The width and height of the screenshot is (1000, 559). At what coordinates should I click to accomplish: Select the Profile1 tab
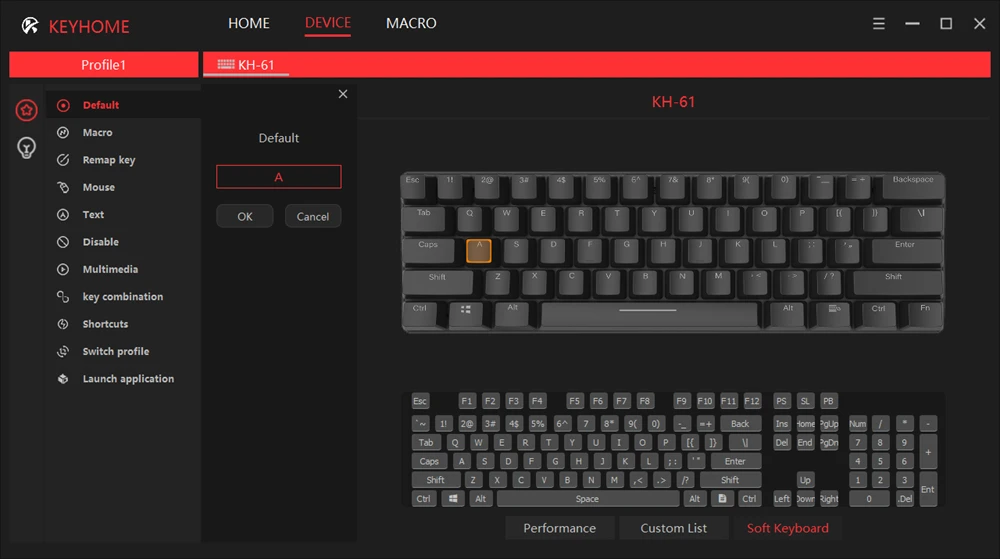coord(103,65)
